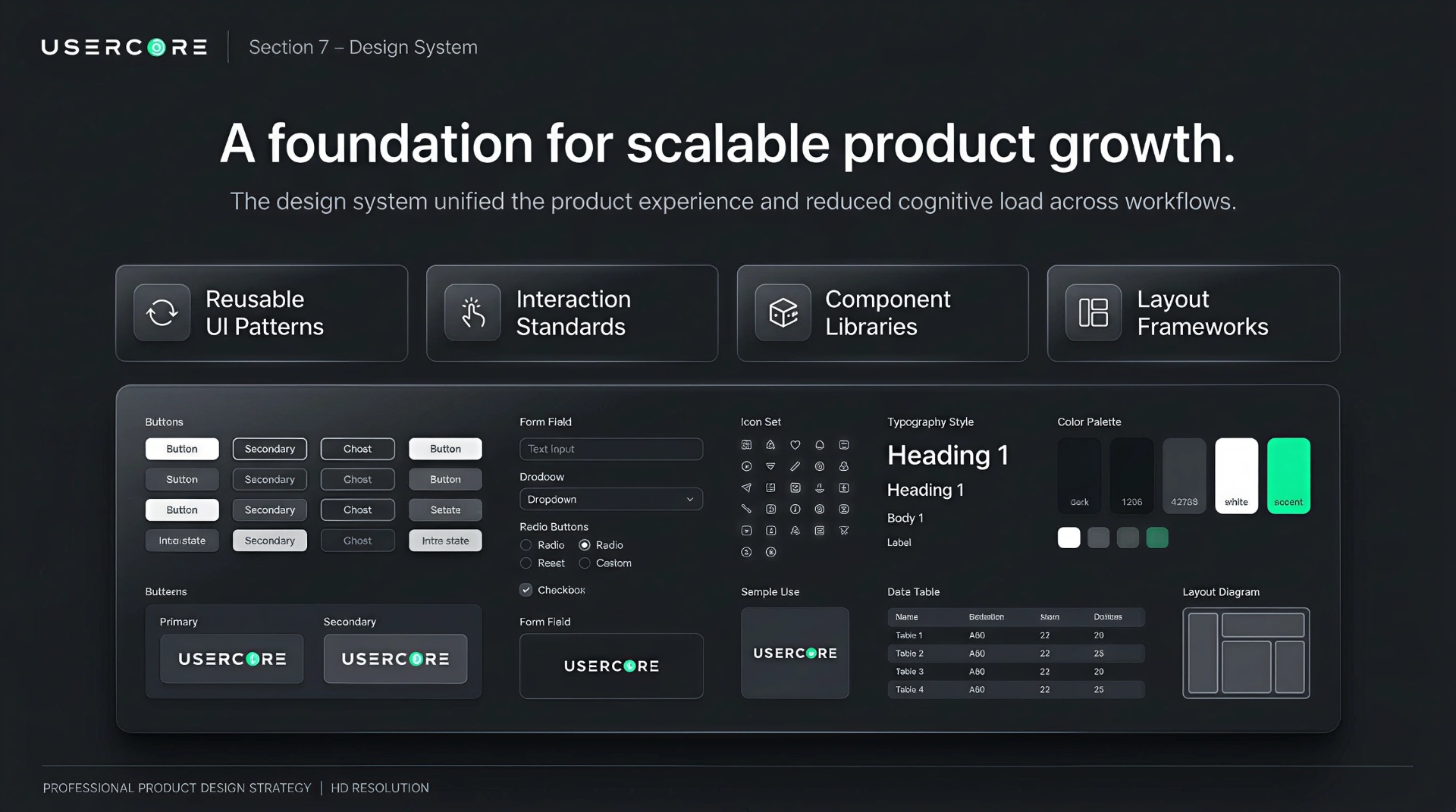Click the large Heading 1 typography sample
Viewport: 1456px width, 812px height.
(947, 455)
